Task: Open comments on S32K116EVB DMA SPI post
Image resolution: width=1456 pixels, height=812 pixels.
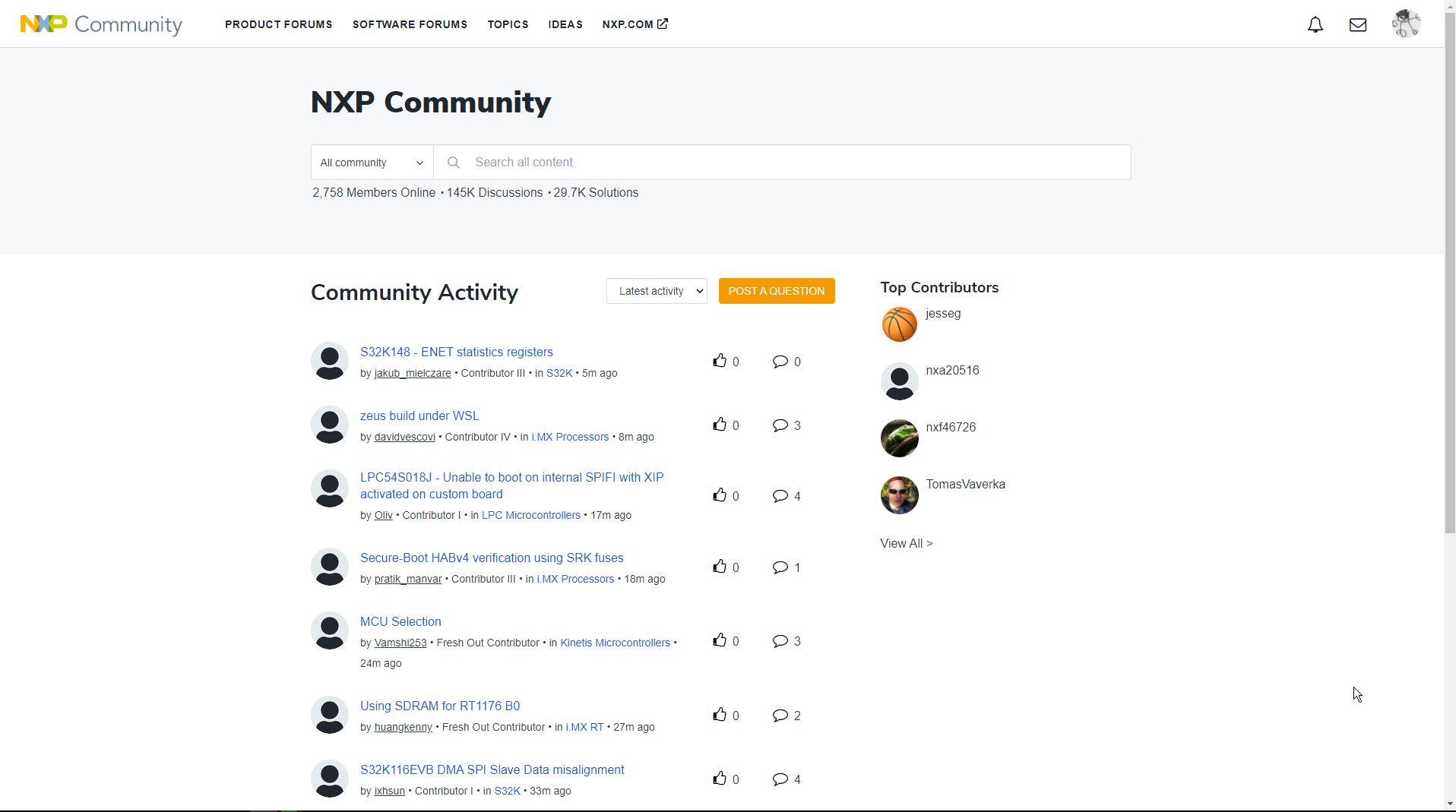Action: click(x=780, y=779)
